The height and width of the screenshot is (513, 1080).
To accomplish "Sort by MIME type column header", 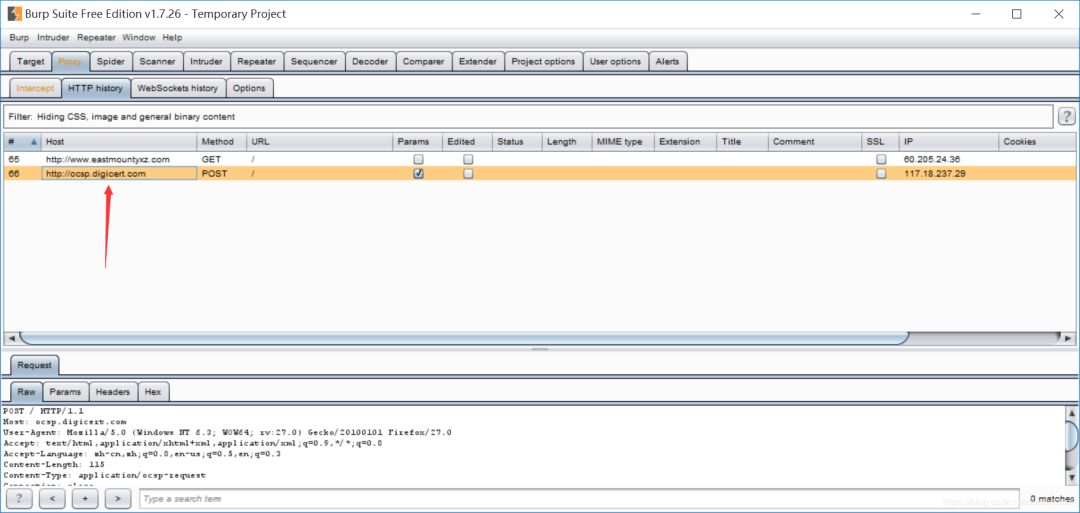I will pos(623,142).
